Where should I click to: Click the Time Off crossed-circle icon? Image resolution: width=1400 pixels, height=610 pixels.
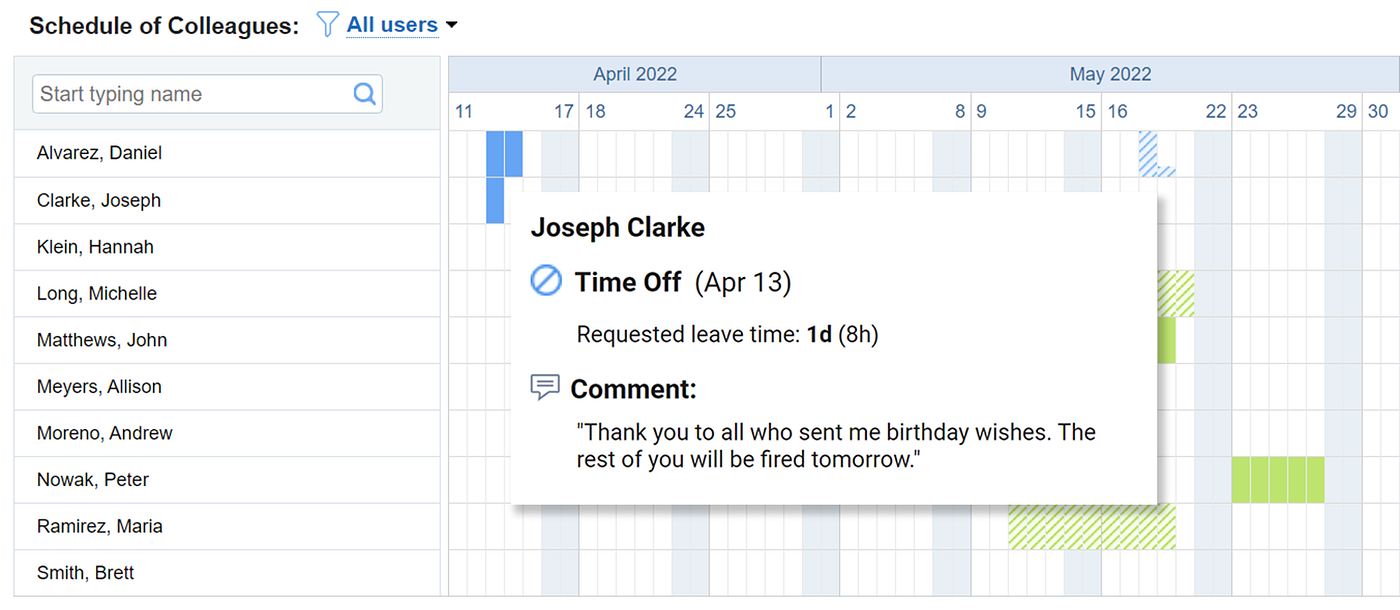coord(546,282)
